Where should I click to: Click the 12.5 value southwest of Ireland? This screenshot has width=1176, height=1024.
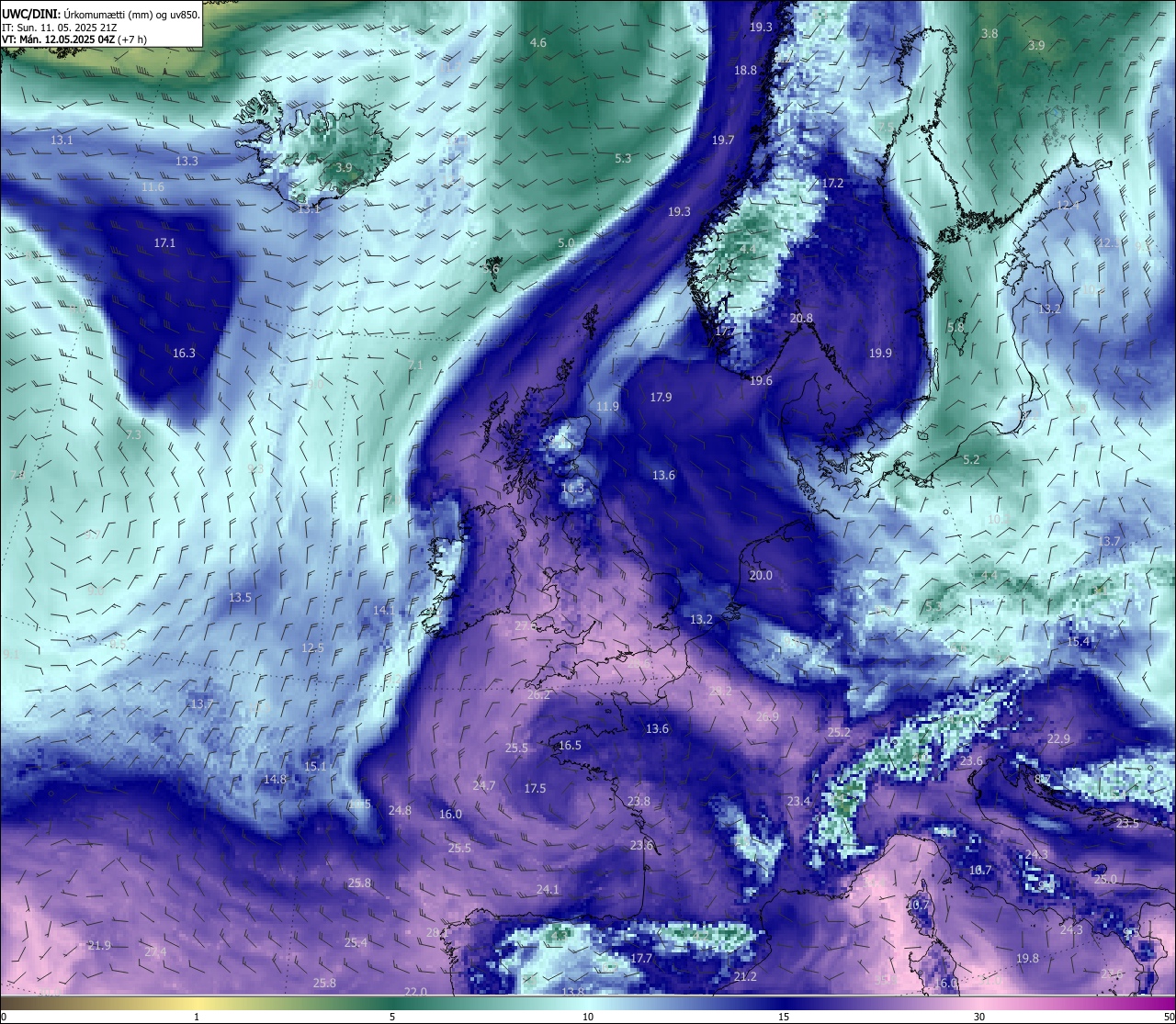coord(312,648)
